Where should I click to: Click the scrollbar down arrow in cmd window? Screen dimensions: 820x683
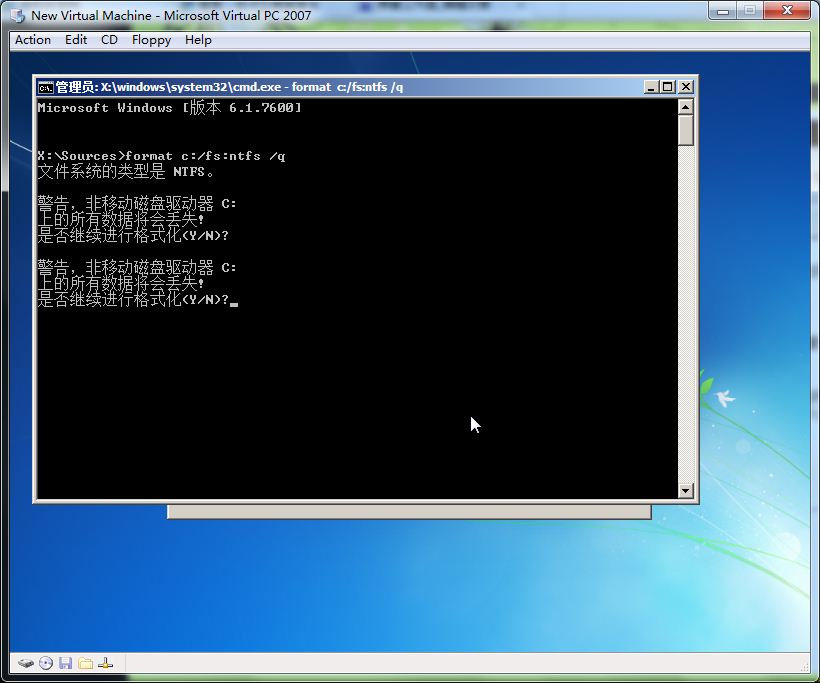tap(687, 491)
